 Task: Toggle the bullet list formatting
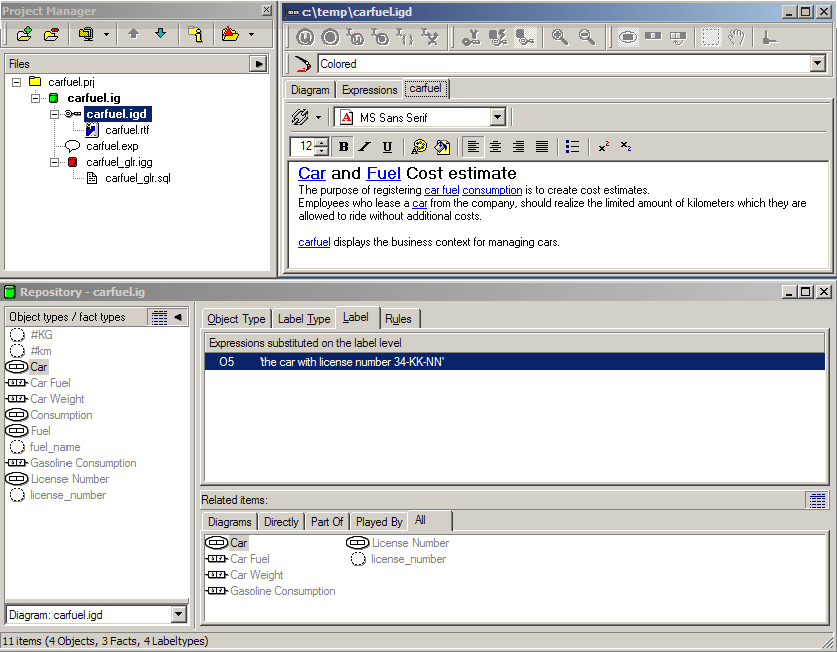click(x=572, y=146)
